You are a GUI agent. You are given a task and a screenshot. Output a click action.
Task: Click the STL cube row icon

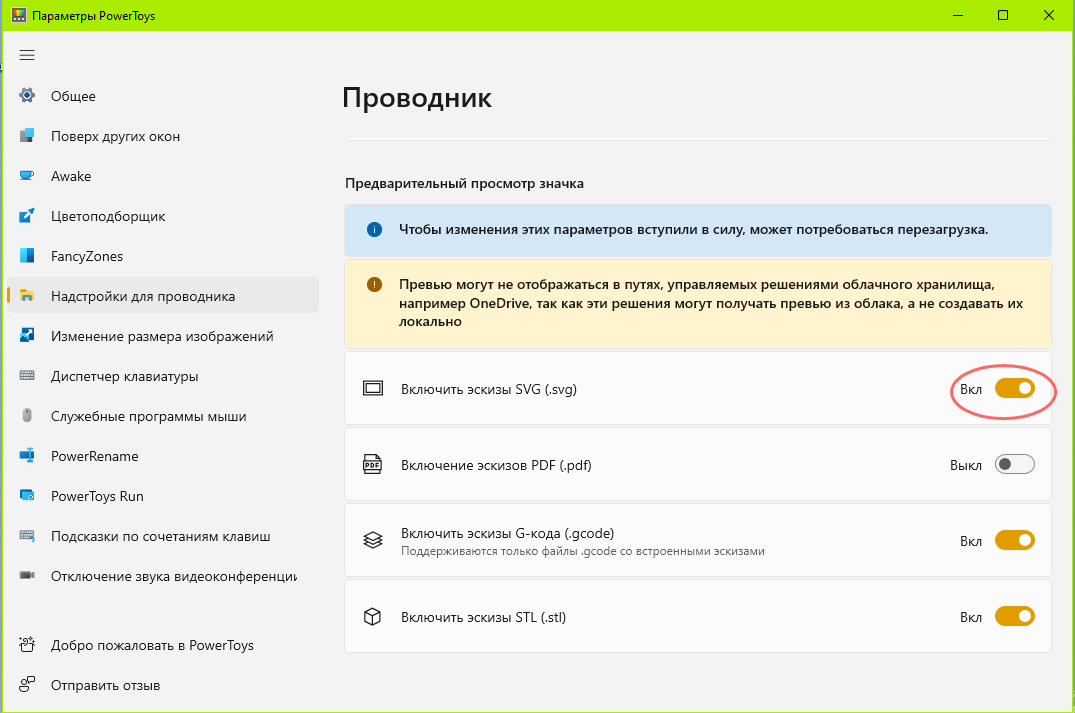click(x=372, y=616)
